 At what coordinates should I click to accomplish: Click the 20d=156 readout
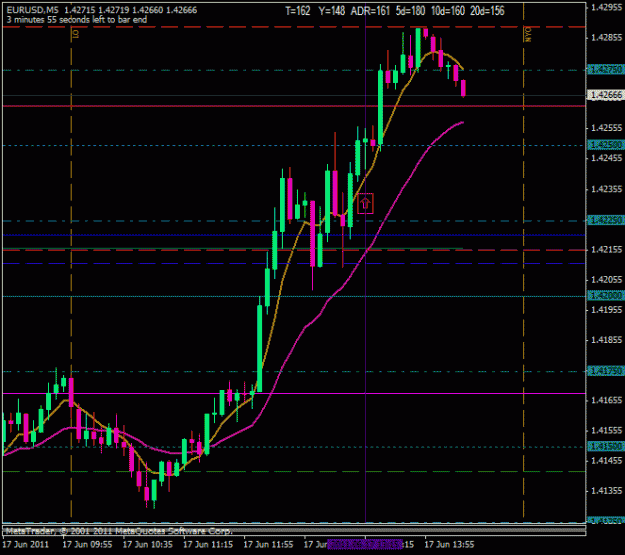point(487,11)
